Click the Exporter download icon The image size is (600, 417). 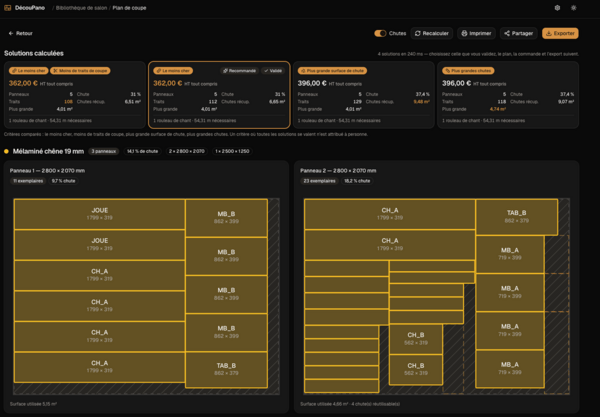549,33
